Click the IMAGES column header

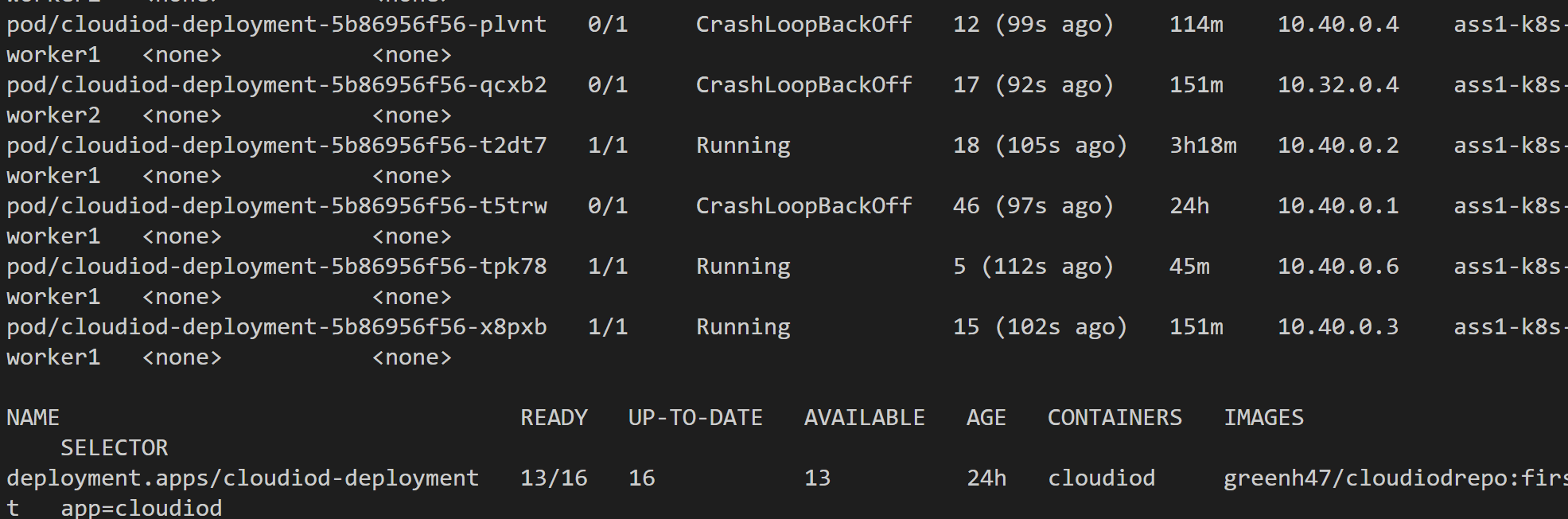click(x=1263, y=418)
